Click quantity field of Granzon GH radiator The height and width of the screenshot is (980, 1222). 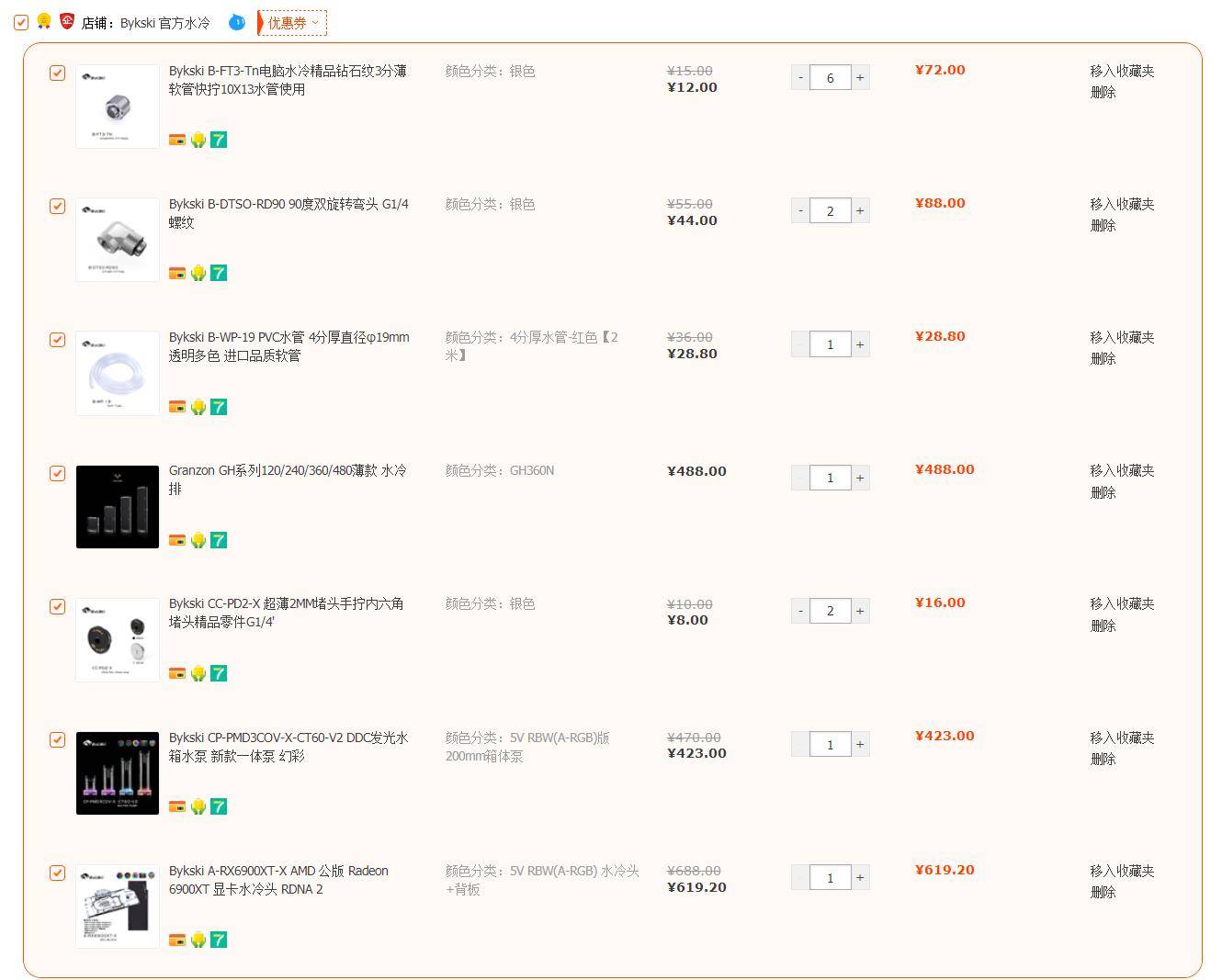pyautogui.click(x=830, y=478)
